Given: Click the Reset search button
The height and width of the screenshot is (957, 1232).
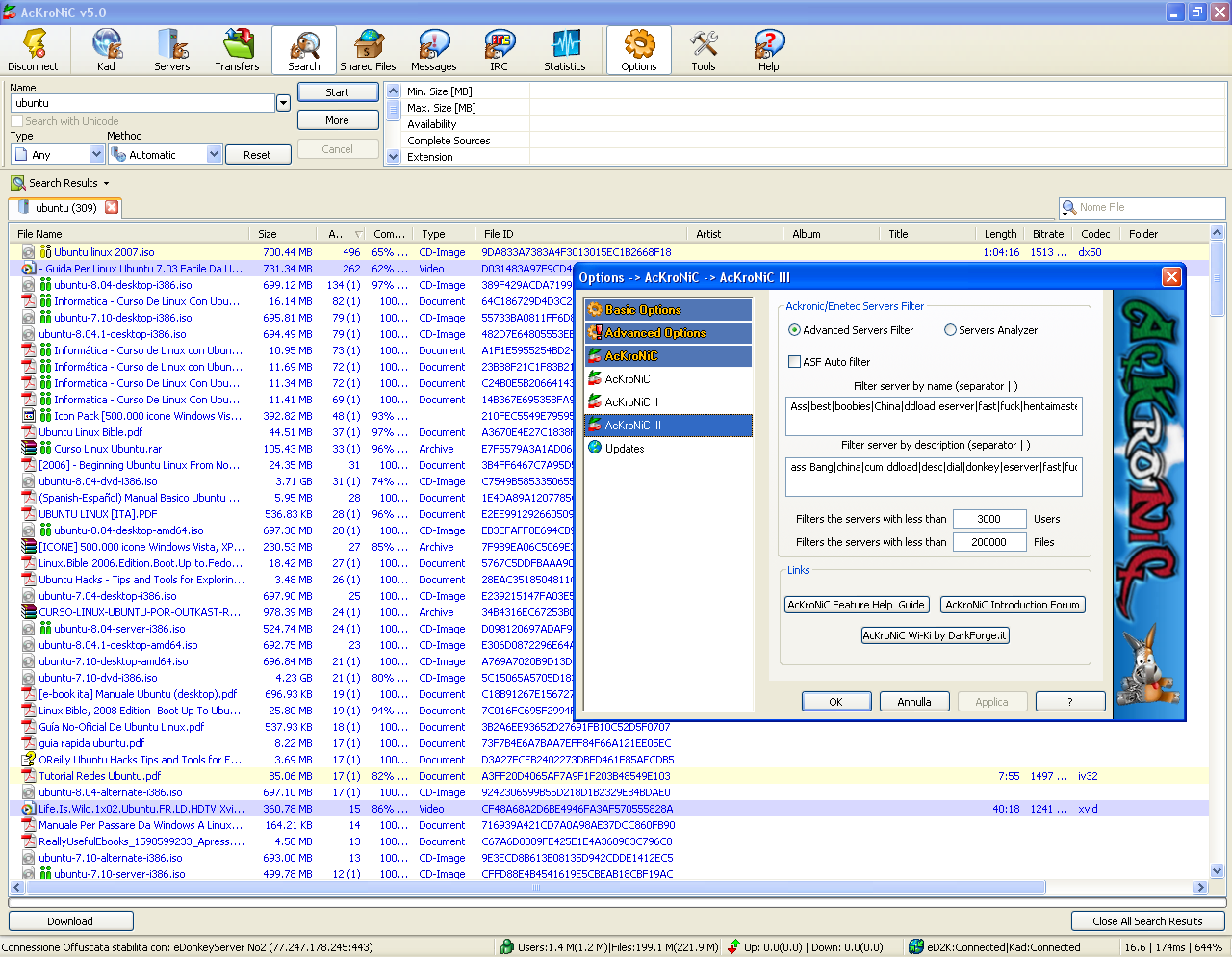Looking at the screenshot, I should [257, 155].
